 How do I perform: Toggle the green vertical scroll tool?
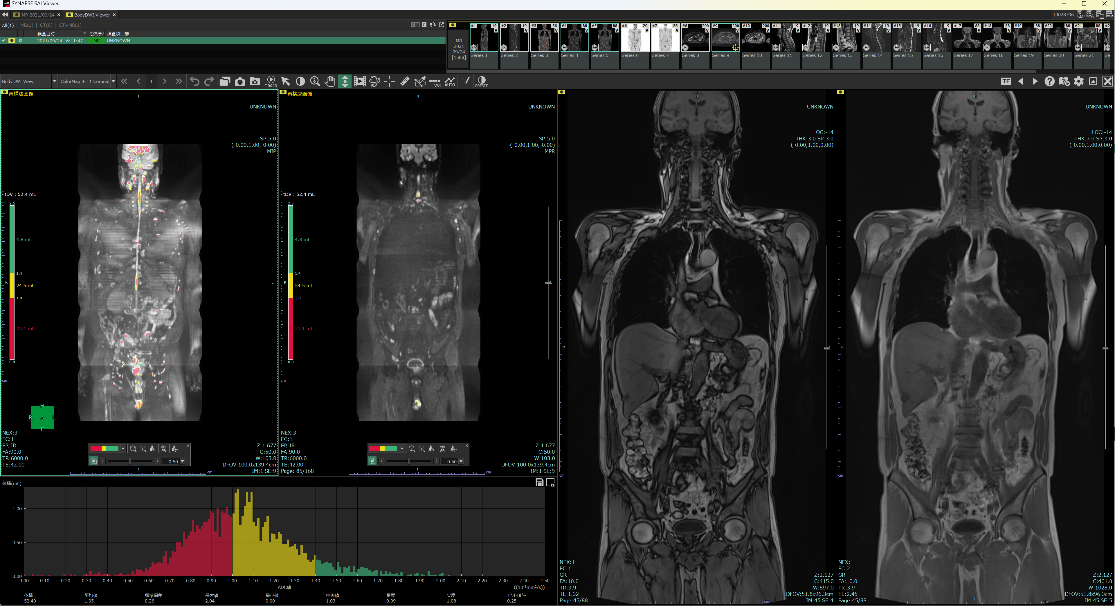click(344, 81)
